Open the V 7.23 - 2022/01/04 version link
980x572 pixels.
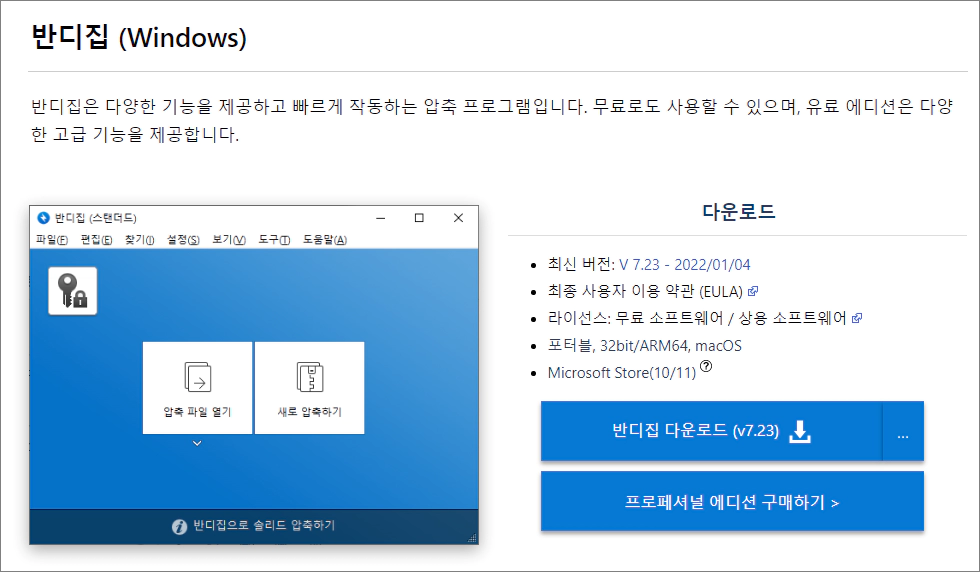click(x=684, y=264)
